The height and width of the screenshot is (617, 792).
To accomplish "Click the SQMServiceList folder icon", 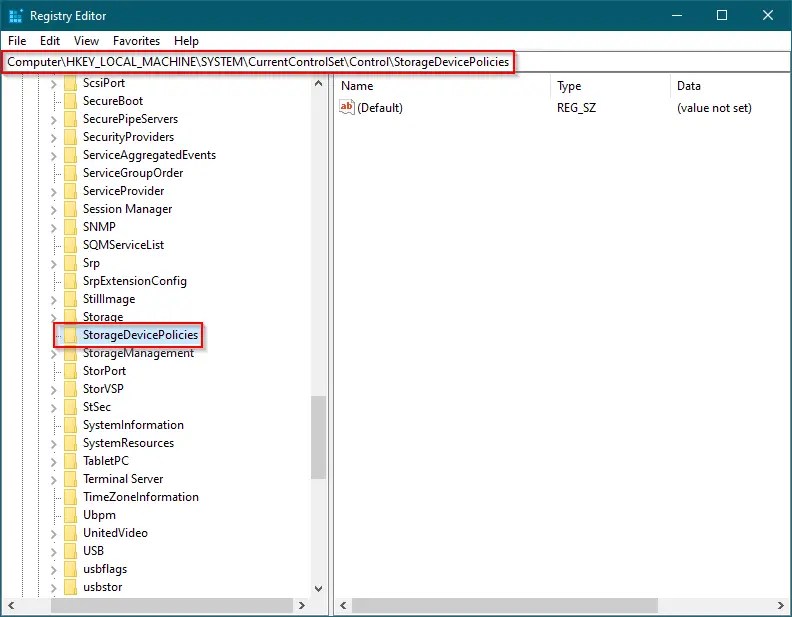I will pos(71,245).
